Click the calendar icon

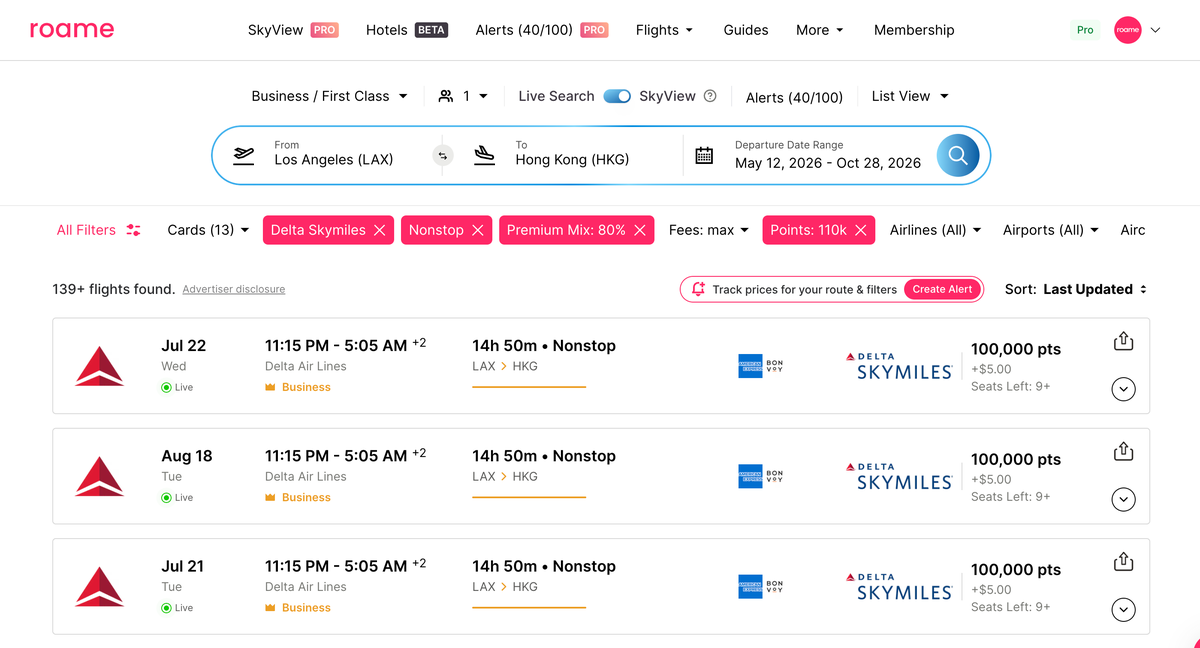click(704, 155)
